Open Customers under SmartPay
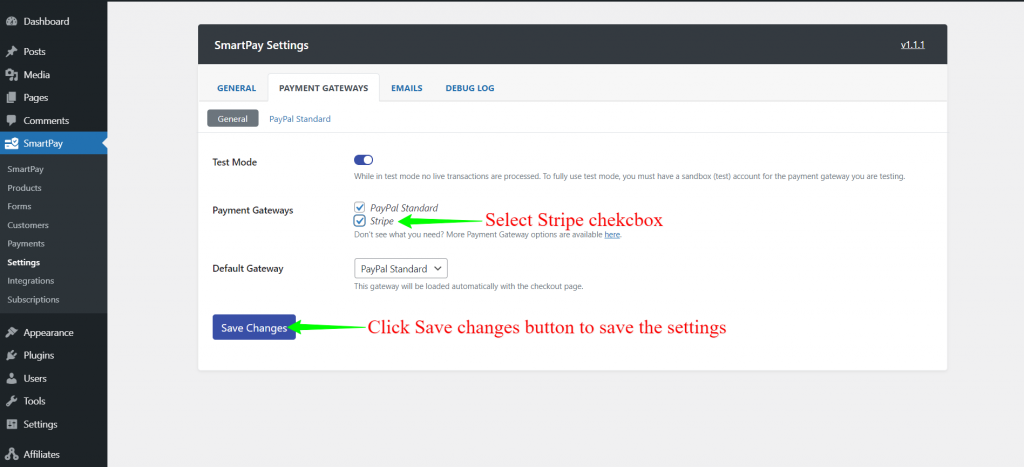 (x=28, y=225)
